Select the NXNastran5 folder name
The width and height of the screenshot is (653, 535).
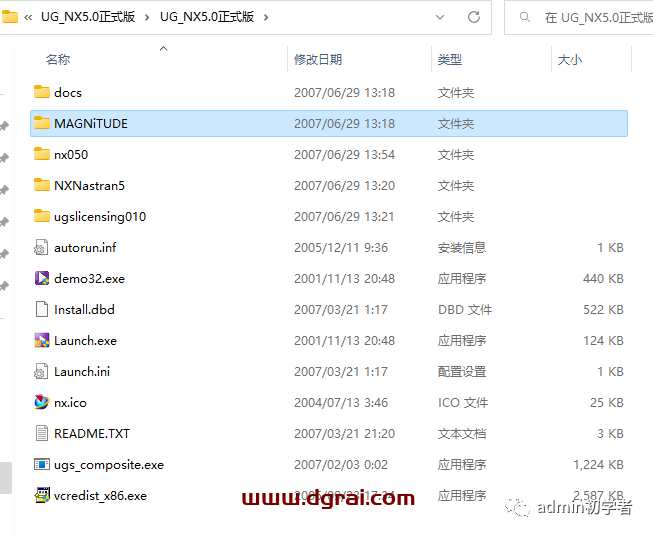[x=90, y=186]
